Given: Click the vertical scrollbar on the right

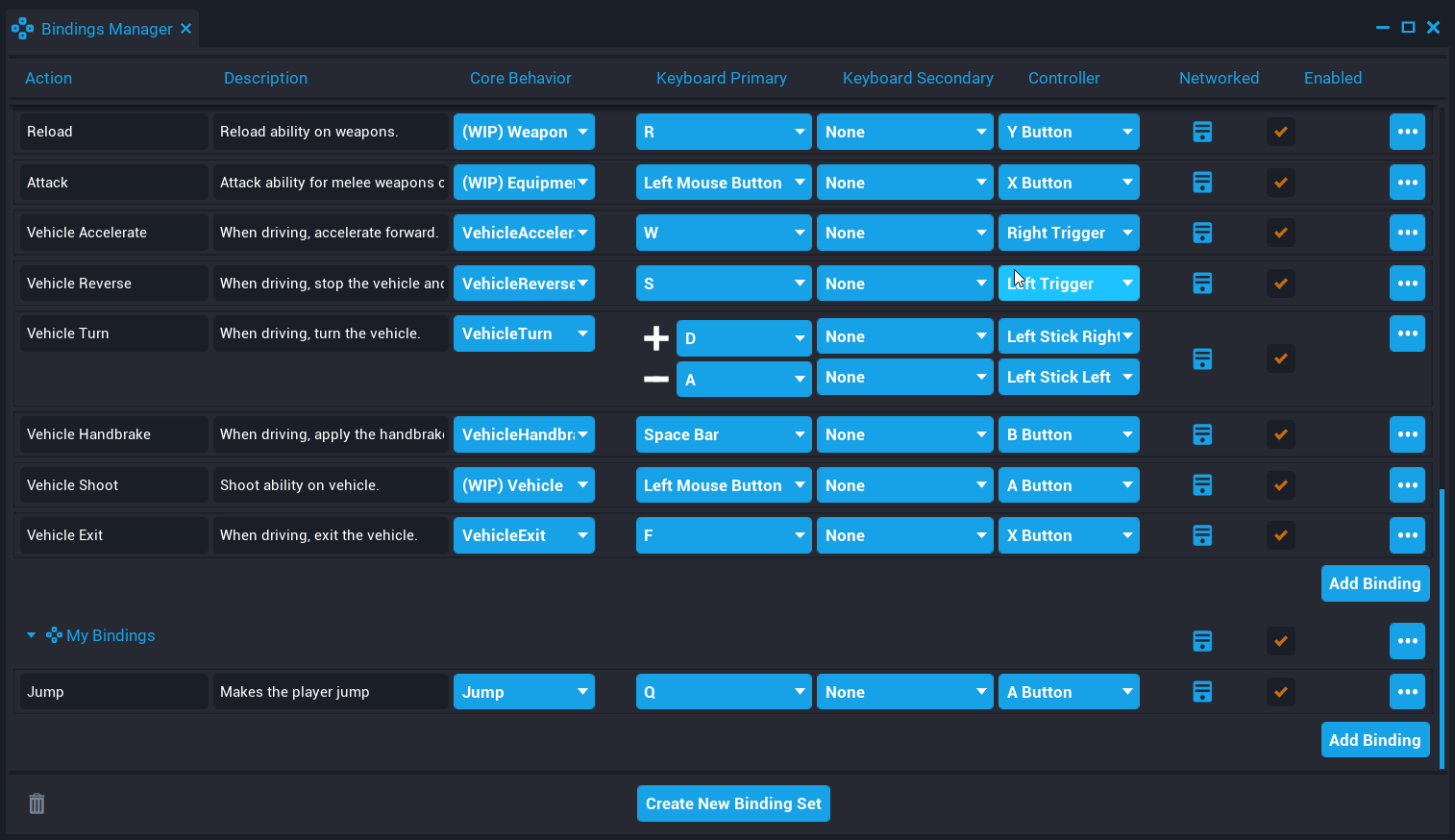Looking at the screenshot, I should click(1442, 625).
